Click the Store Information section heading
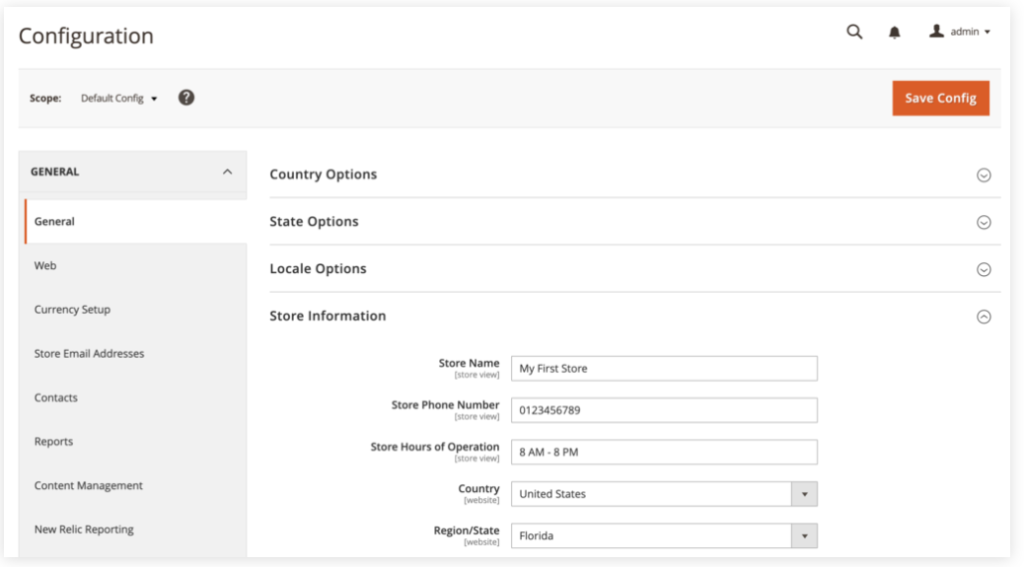Image resolution: width=1024 pixels, height=567 pixels. coord(328,316)
